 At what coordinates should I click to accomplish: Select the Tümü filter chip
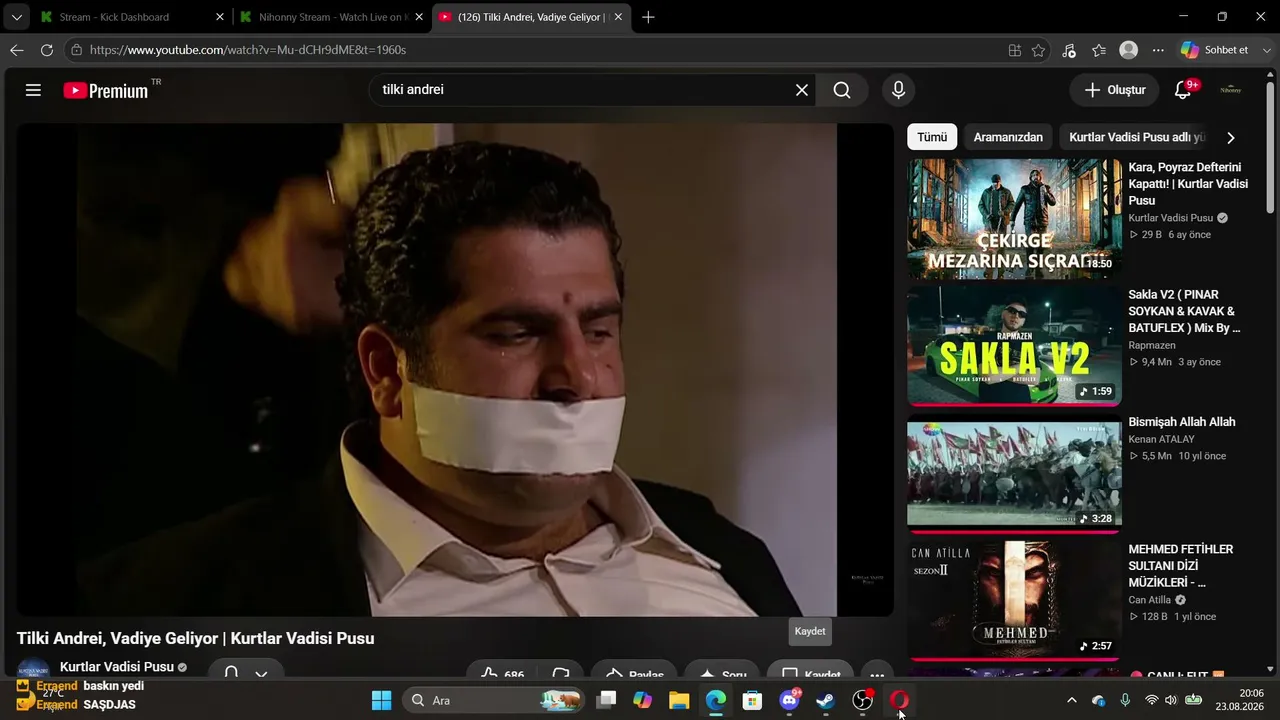932,137
